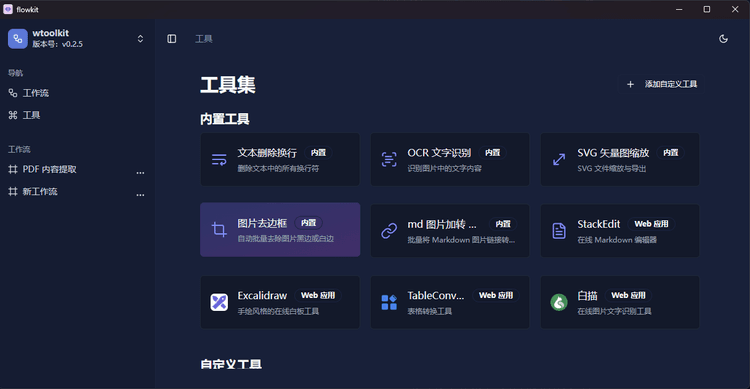750x389 pixels.
Task: Click the 工作流 navigation link icon
Action: (13, 93)
